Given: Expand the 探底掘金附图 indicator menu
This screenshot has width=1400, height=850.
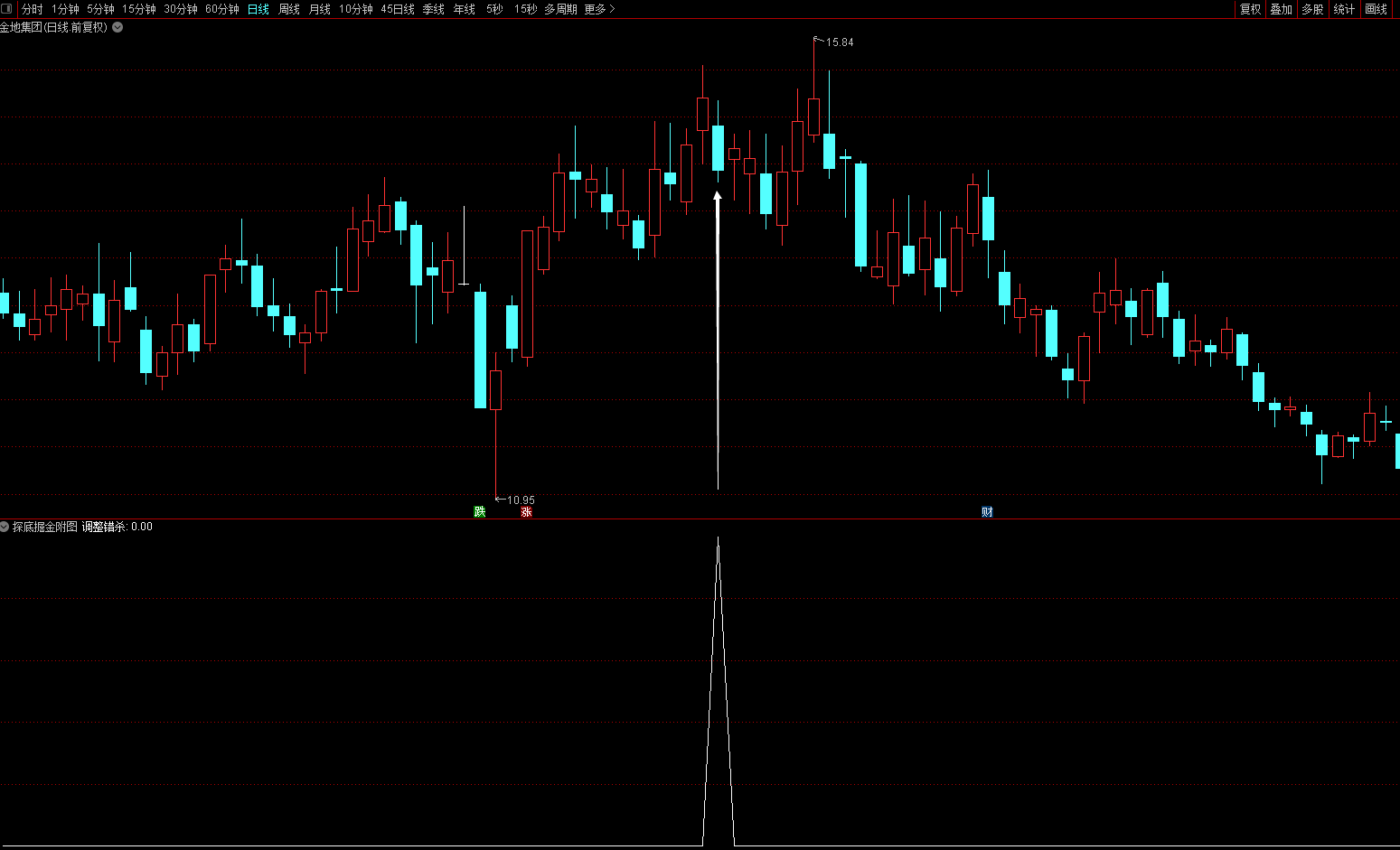Looking at the screenshot, I should tap(5, 527).
